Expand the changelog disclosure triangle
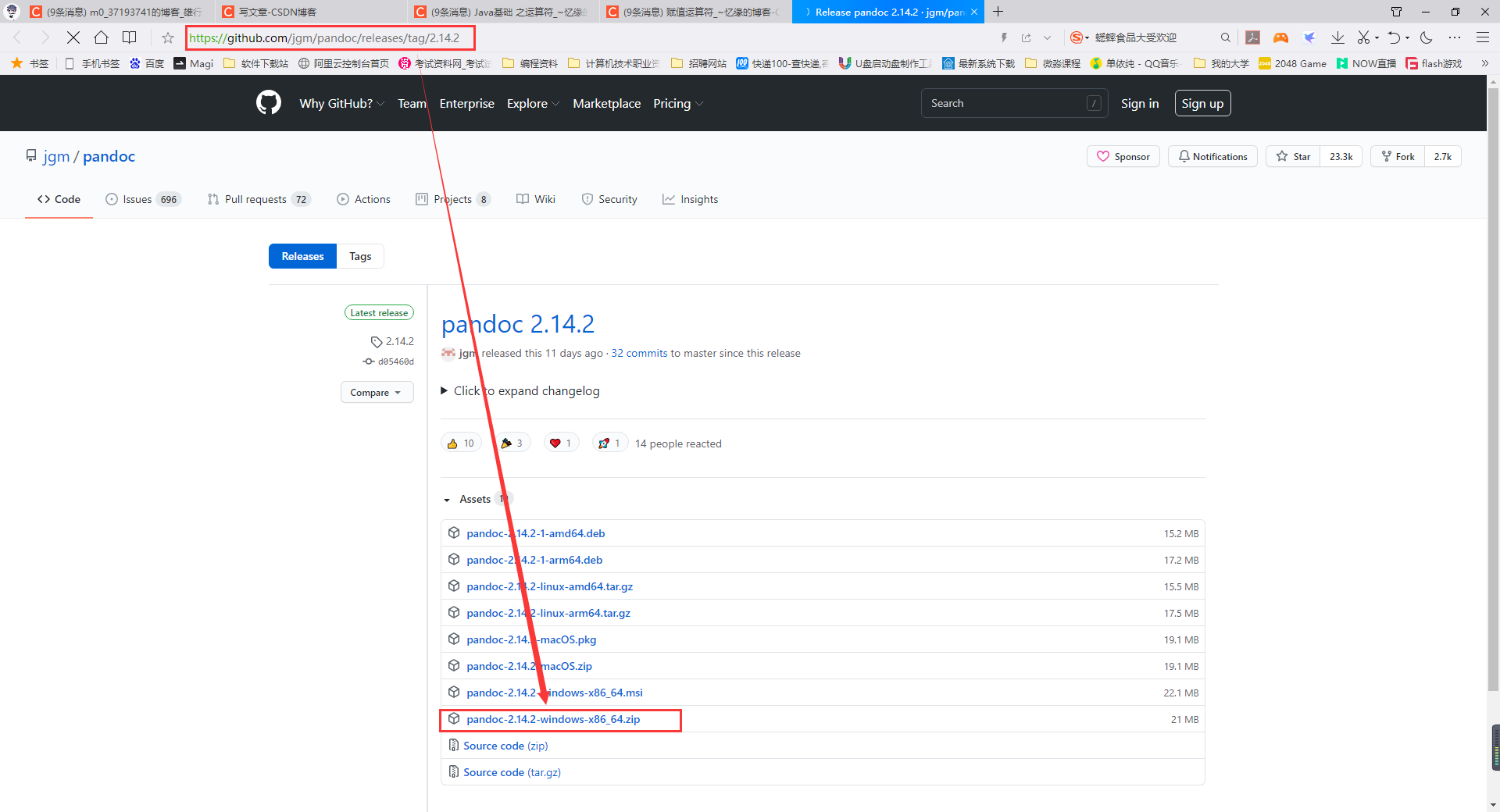Viewport: 1500px width, 812px height. click(444, 390)
